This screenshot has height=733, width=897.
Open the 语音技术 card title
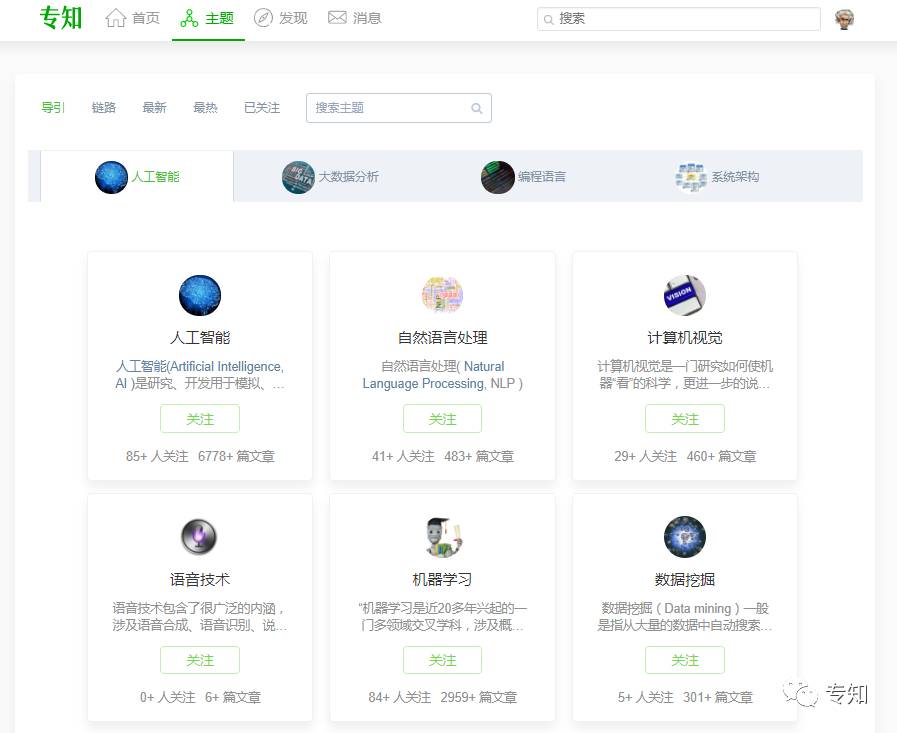click(200, 580)
